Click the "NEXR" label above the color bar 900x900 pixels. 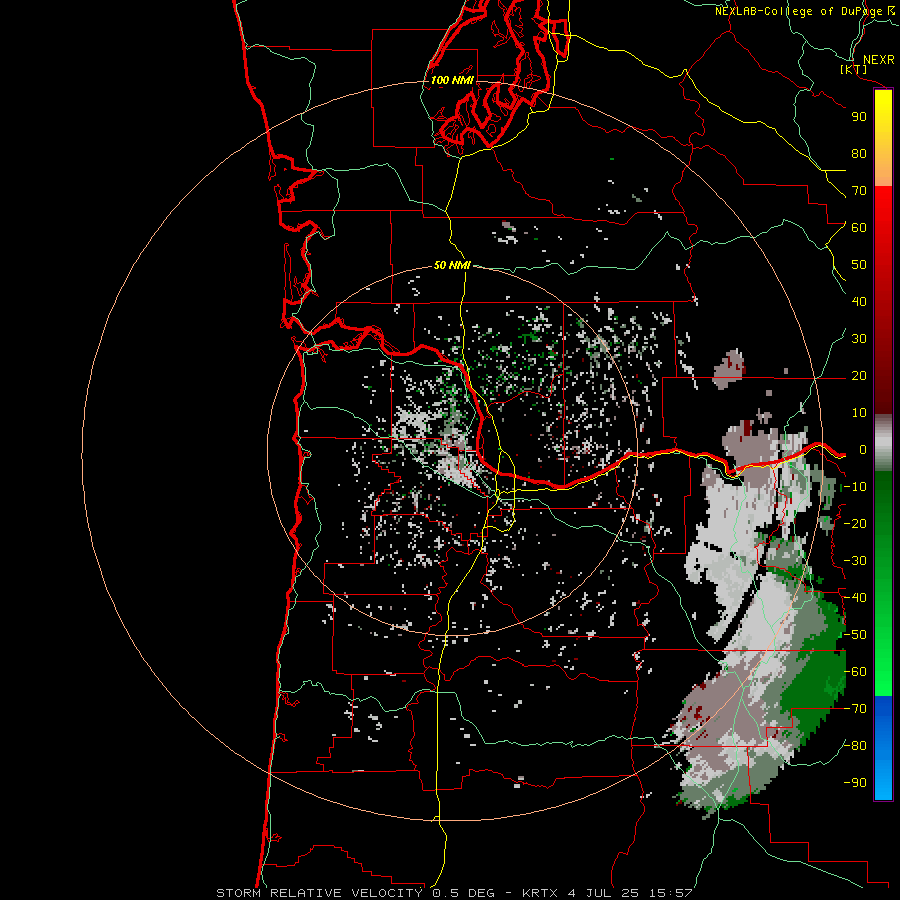click(x=879, y=60)
